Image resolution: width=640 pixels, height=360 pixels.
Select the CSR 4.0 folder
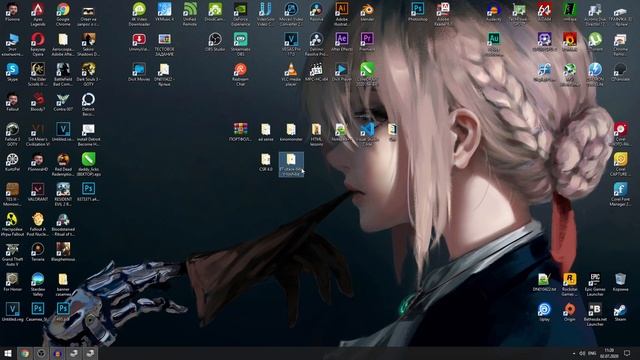point(265,162)
